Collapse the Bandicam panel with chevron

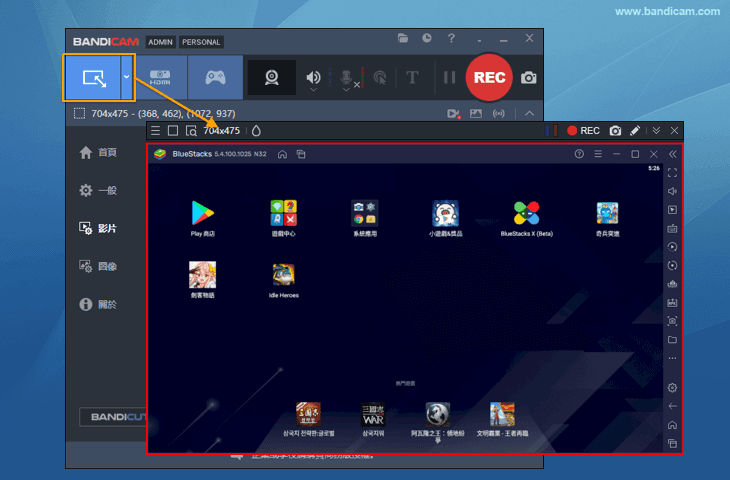529,113
